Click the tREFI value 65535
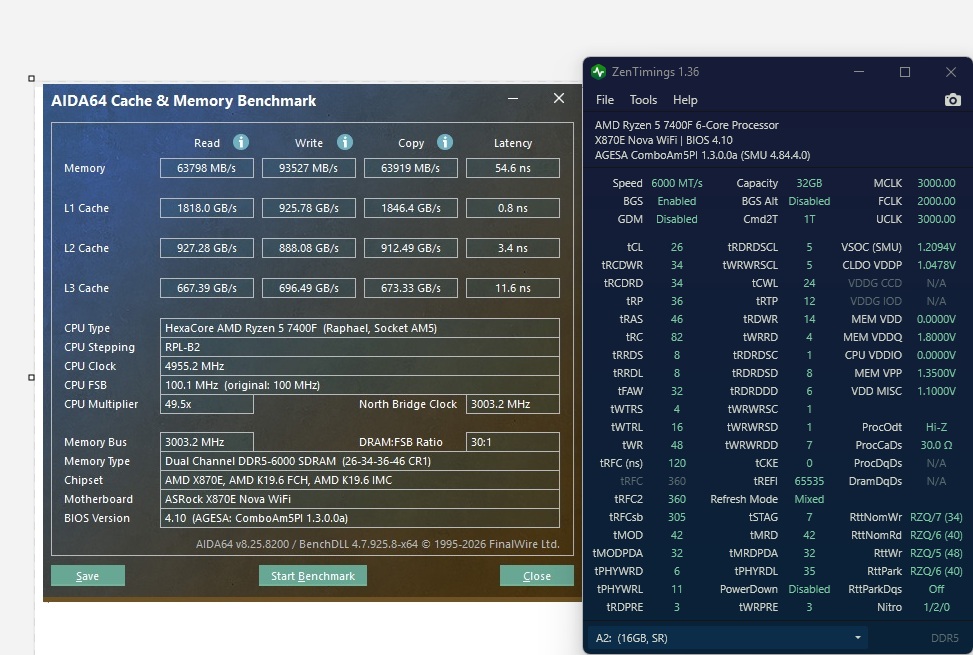Viewport: 973px width, 655px height. 809,481
